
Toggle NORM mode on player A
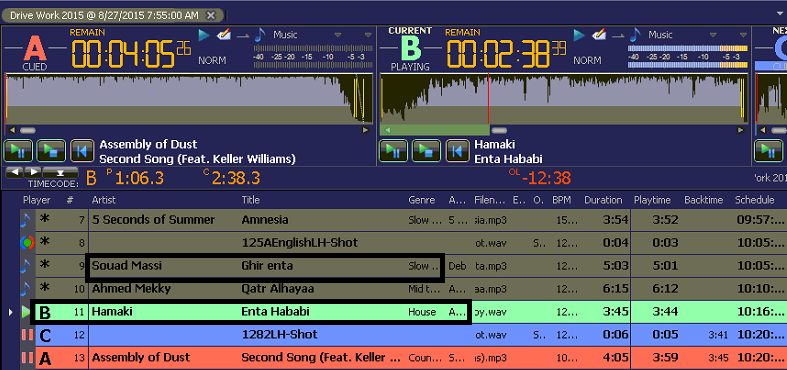point(212,60)
